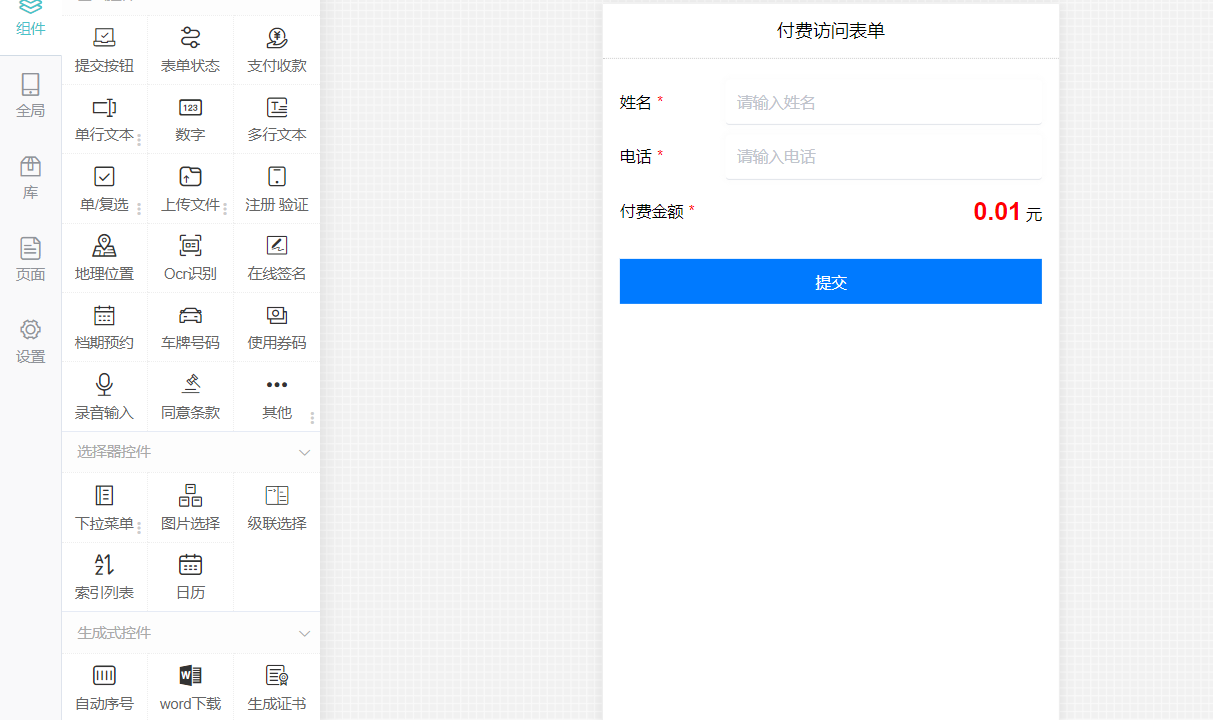1213x720 pixels.
Task: Add the 下拉菜单 dropdown component
Action: tap(104, 497)
